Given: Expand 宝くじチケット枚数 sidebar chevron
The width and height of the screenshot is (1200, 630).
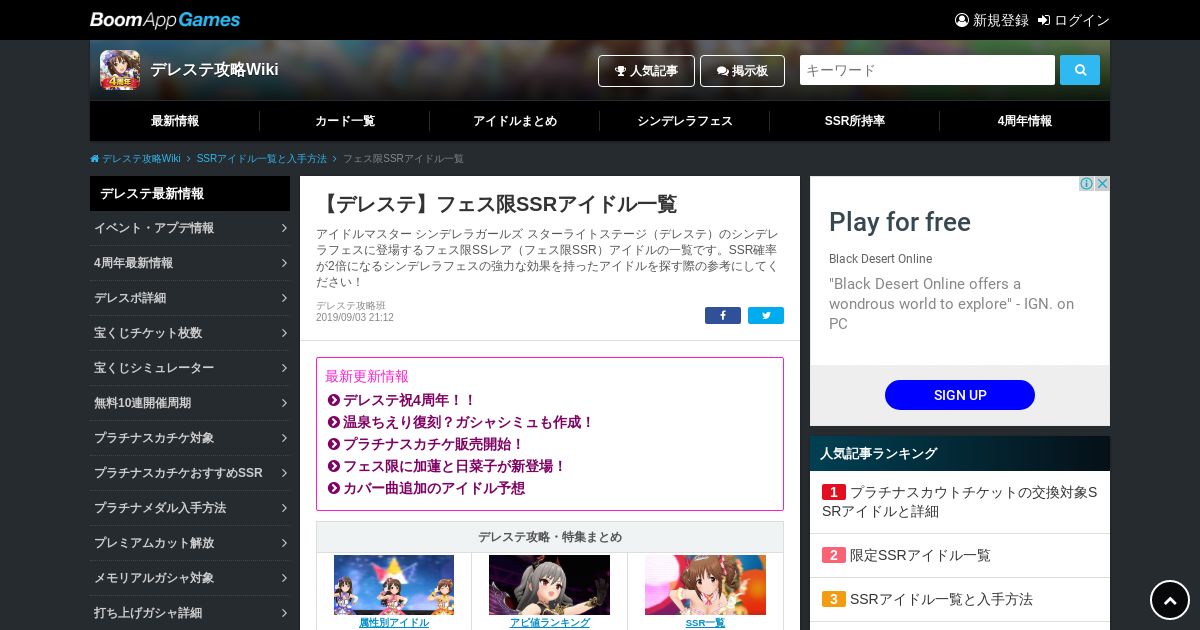Looking at the screenshot, I should 284,333.
